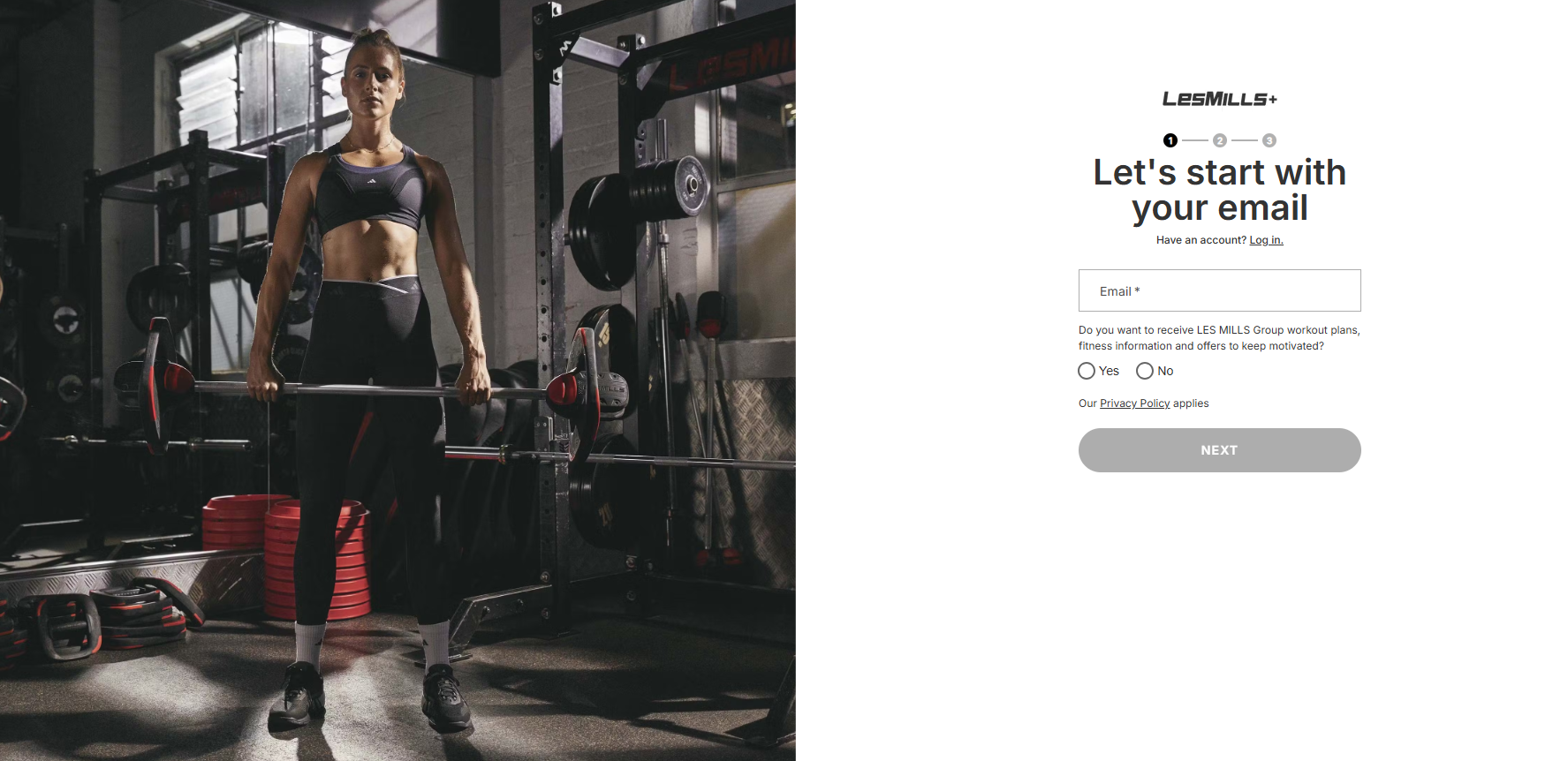Screen dimensions: 1568x761
Task: Choose the No radio button
Action: coord(1145,371)
